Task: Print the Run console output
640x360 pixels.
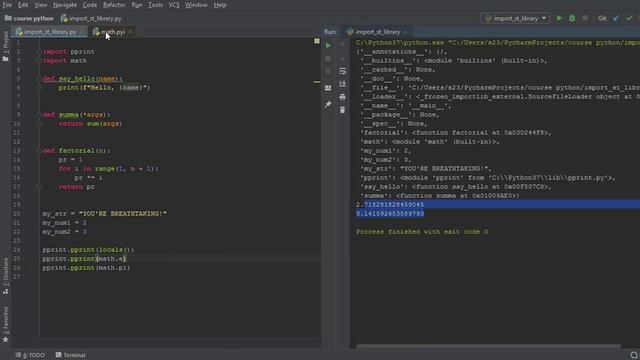Action: [x=342, y=97]
